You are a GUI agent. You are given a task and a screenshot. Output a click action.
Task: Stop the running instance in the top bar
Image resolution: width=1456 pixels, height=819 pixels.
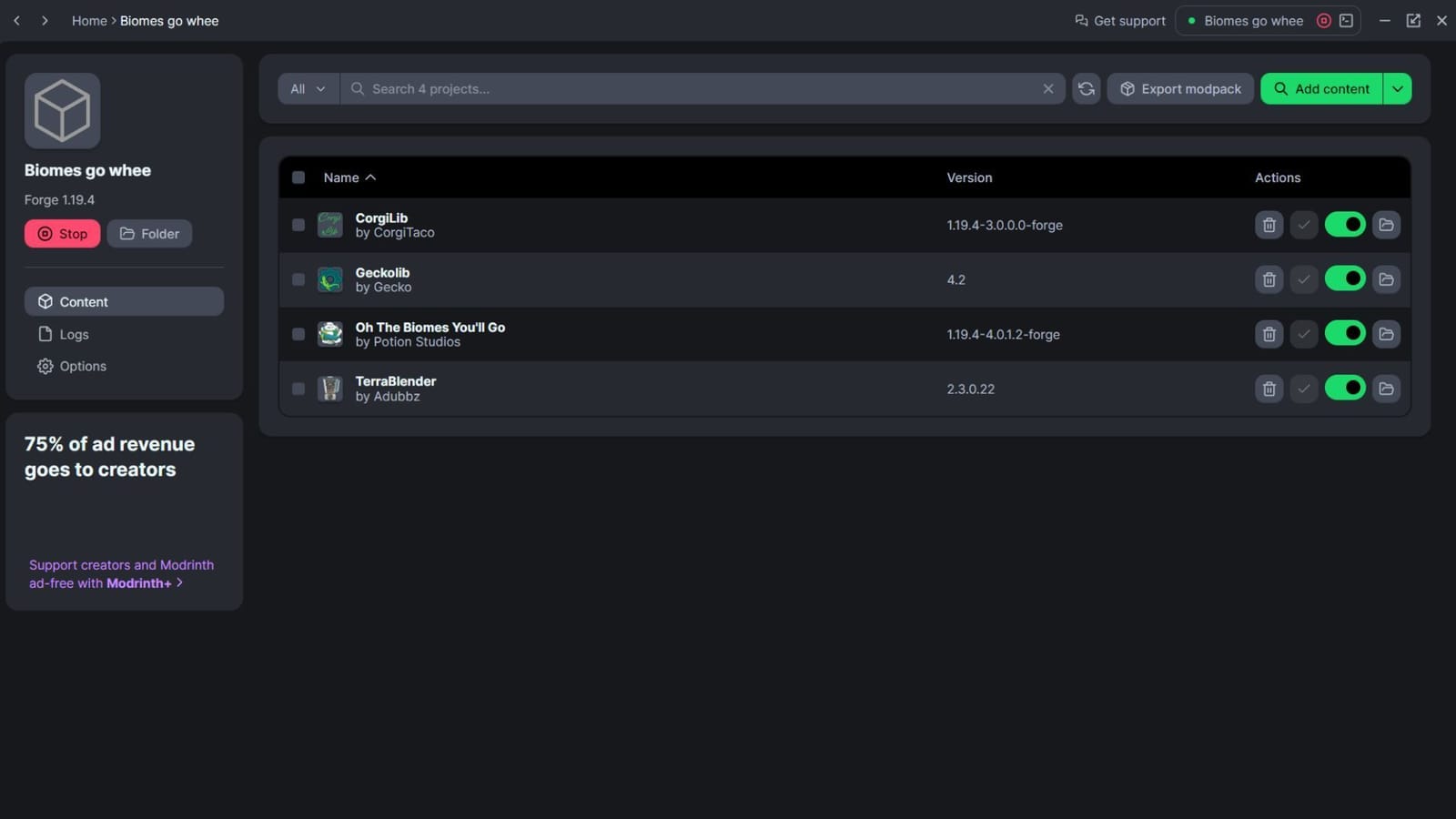(1324, 21)
